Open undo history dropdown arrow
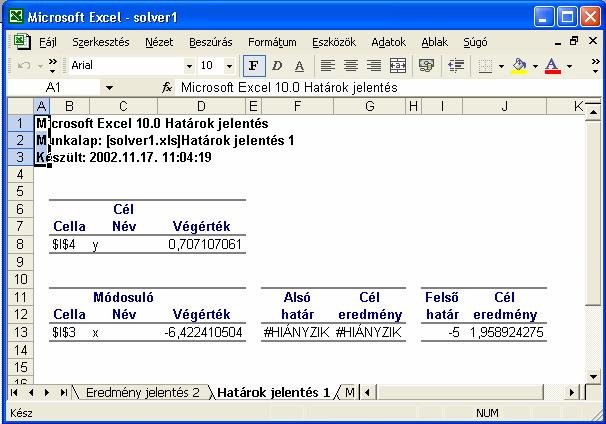Screen dimensions: 606x424 click(x=40, y=66)
